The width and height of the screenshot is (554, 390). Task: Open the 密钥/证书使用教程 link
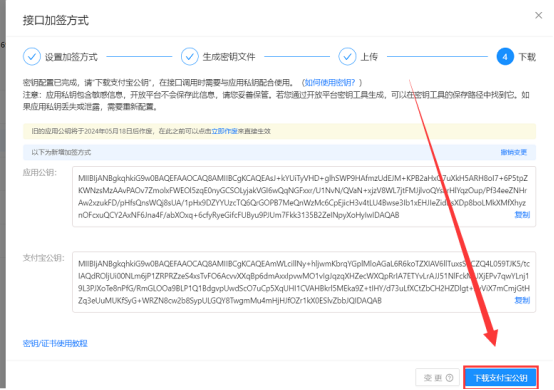pyautogui.click(x=55, y=343)
